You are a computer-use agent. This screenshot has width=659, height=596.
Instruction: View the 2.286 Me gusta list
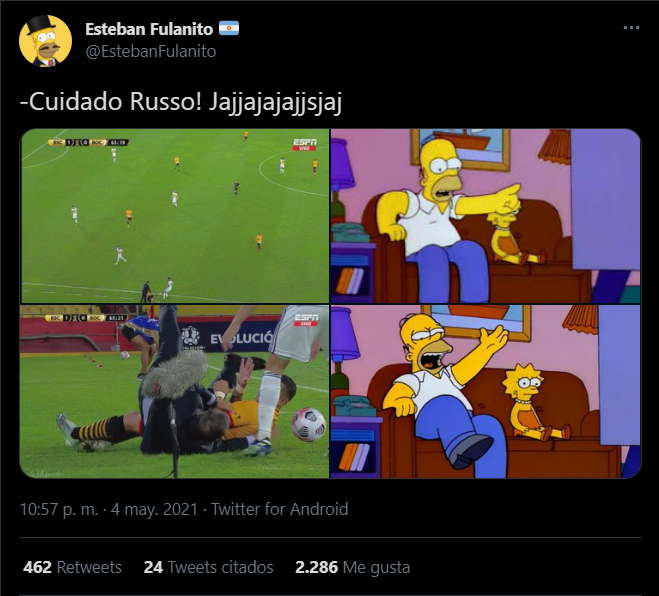click(352, 567)
